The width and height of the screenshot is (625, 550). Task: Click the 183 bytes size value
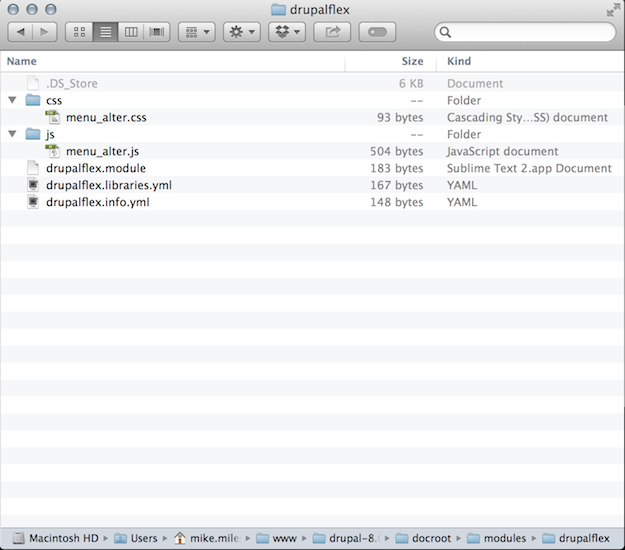click(x=397, y=169)
